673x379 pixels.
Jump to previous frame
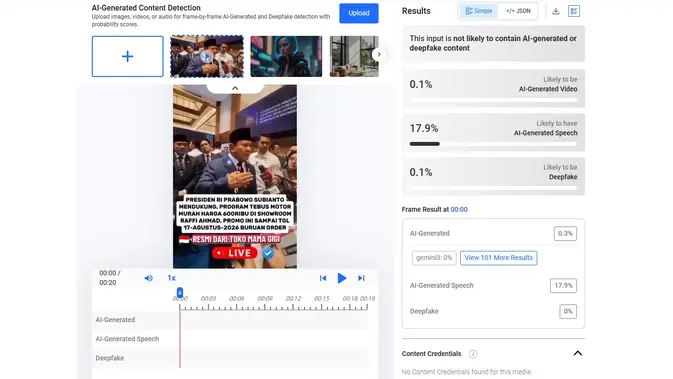click(323, 278)
